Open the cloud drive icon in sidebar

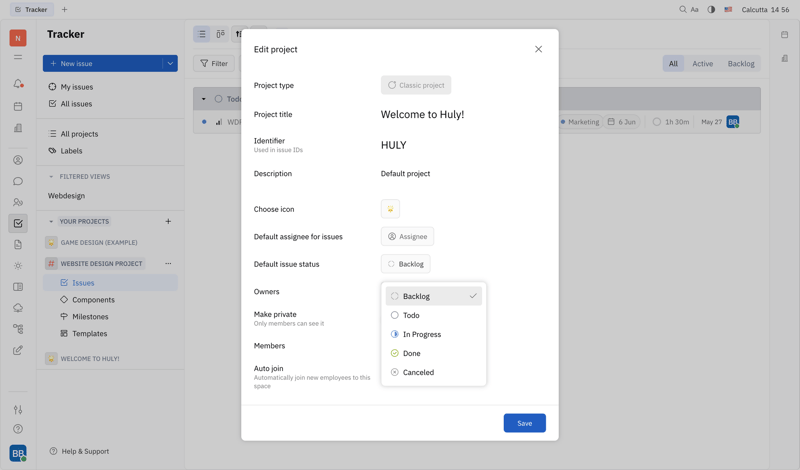[x=18, y=308]
